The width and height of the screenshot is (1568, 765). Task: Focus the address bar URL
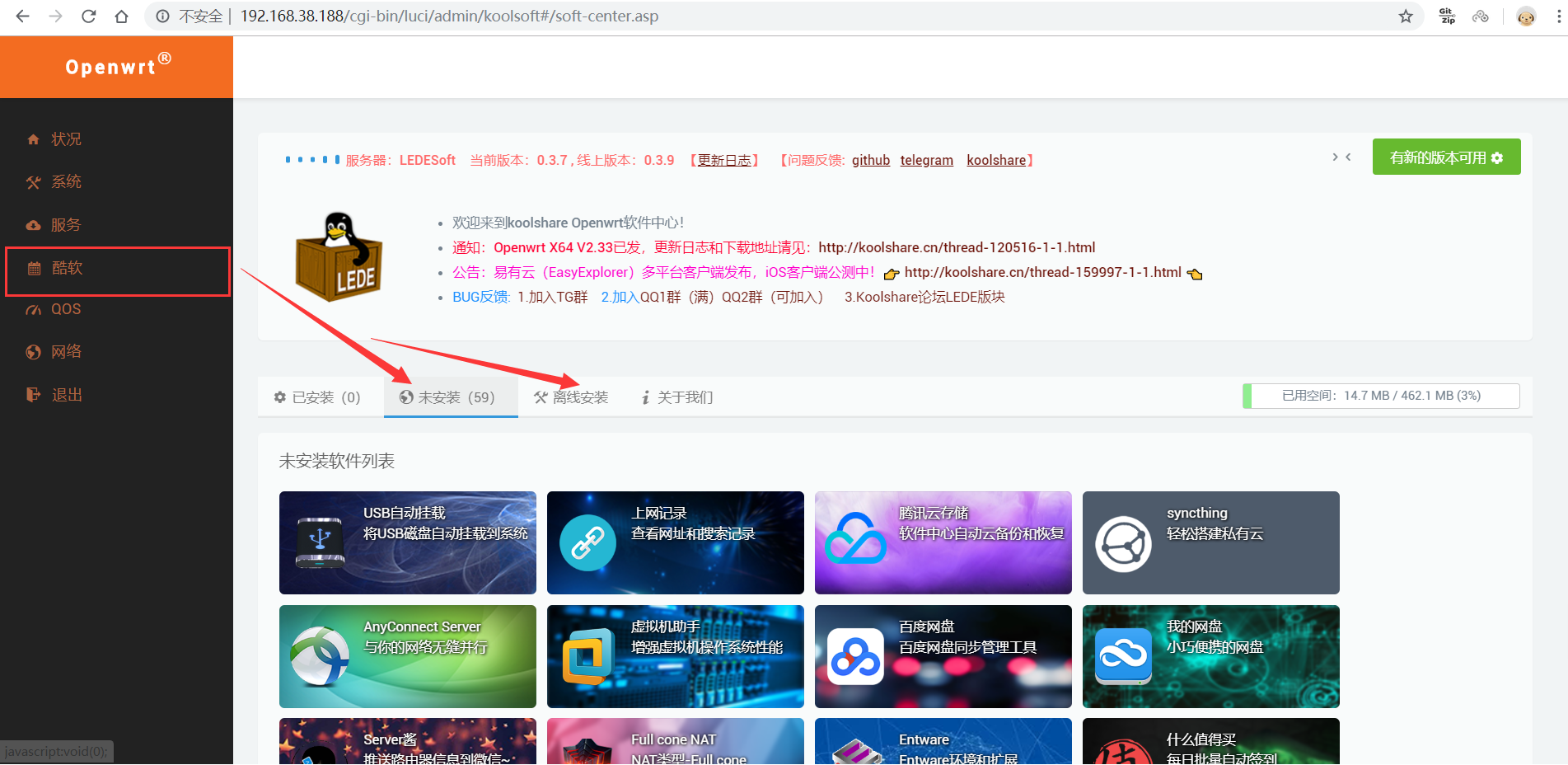[x=449, y=16]
